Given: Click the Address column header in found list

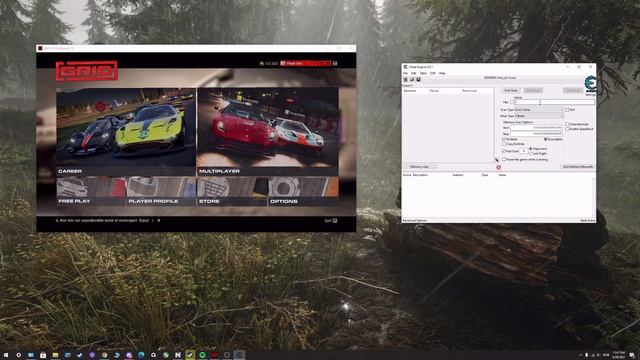Looking at the screenshot, I should (x=410, y=91).
